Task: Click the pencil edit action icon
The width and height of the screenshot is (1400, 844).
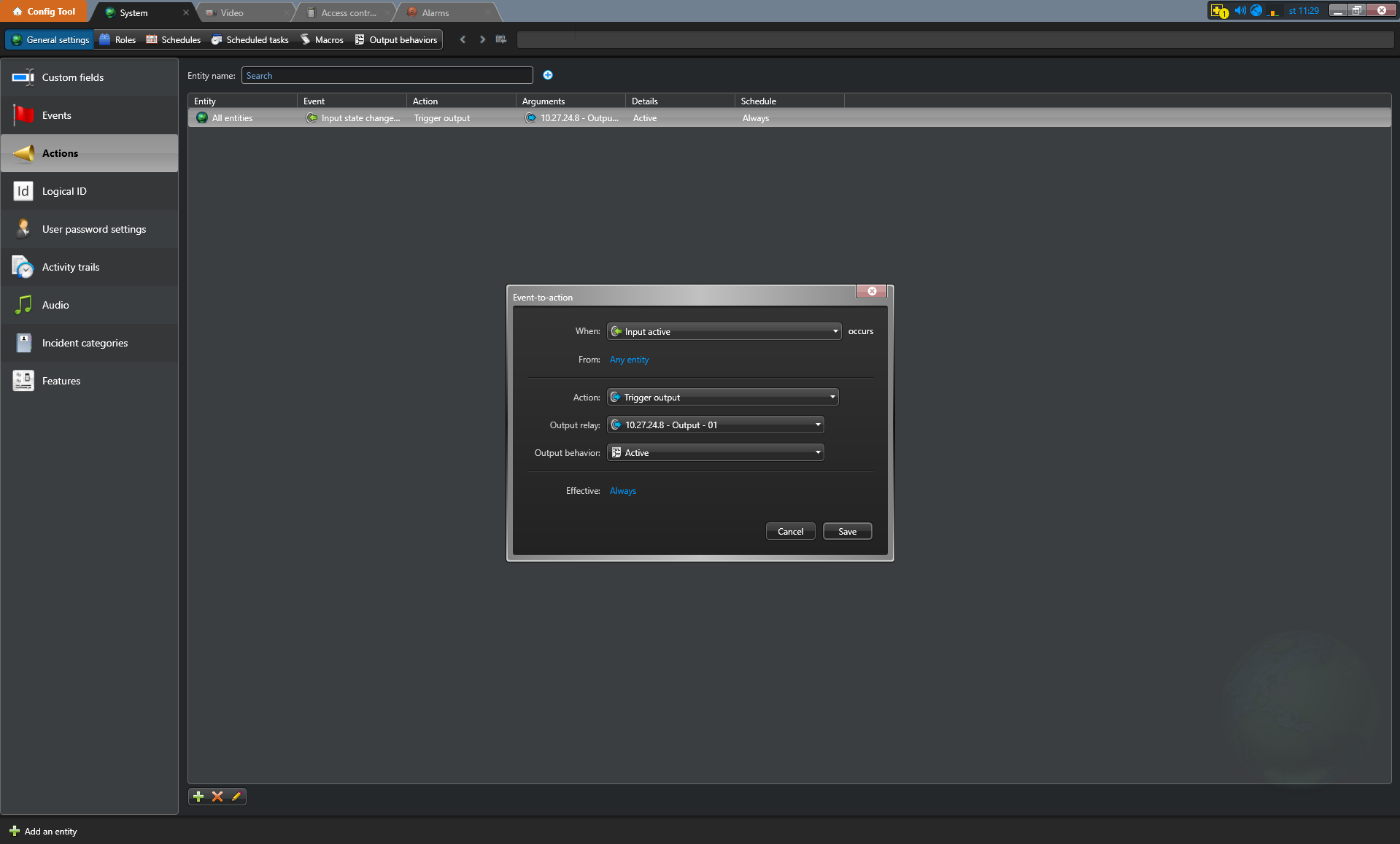Action: (x=236, y=796)
